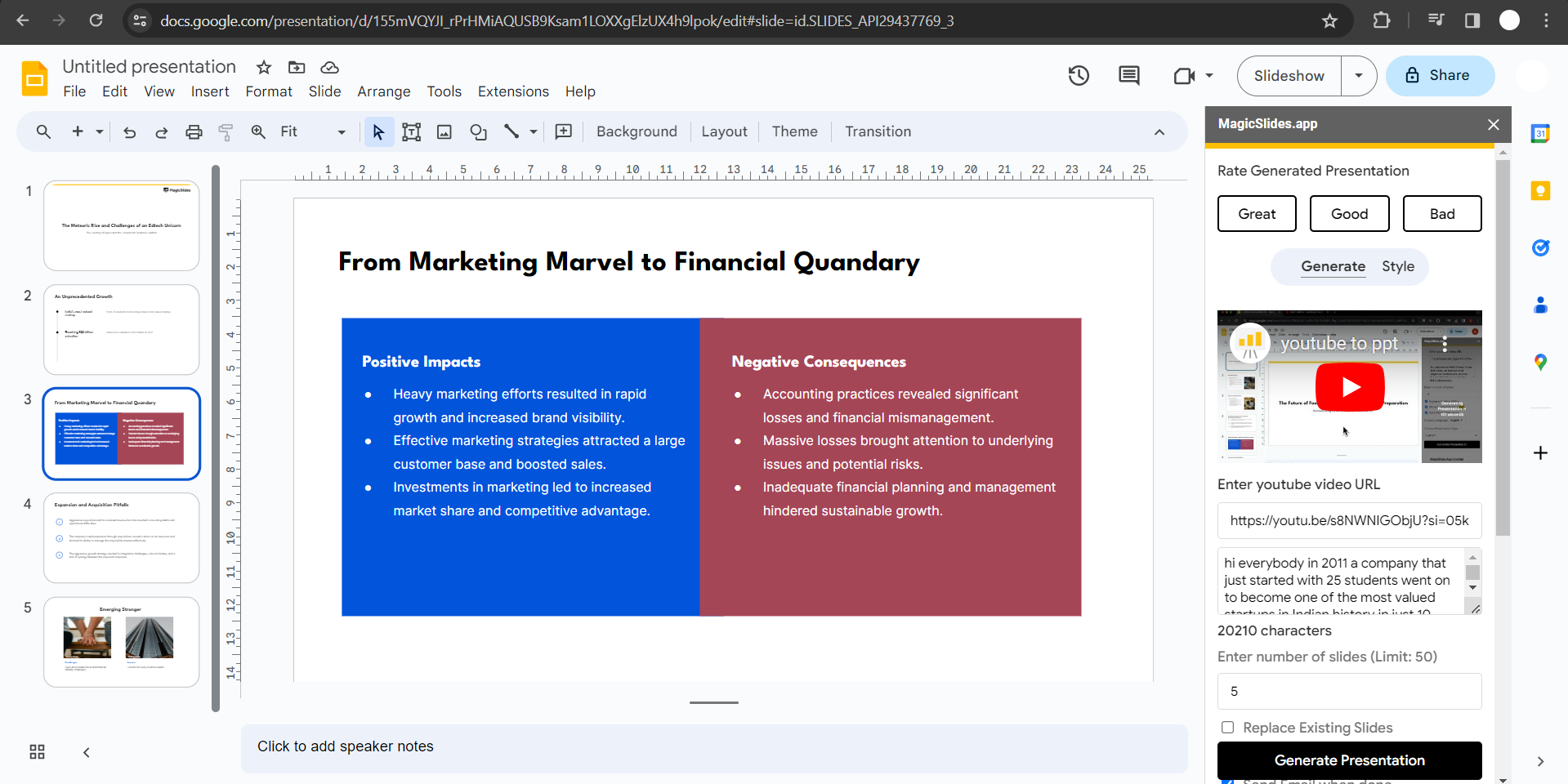
Task: Select slide 2 An Unprecedented Growth thumbnail
Action: [x=121, y=329]
